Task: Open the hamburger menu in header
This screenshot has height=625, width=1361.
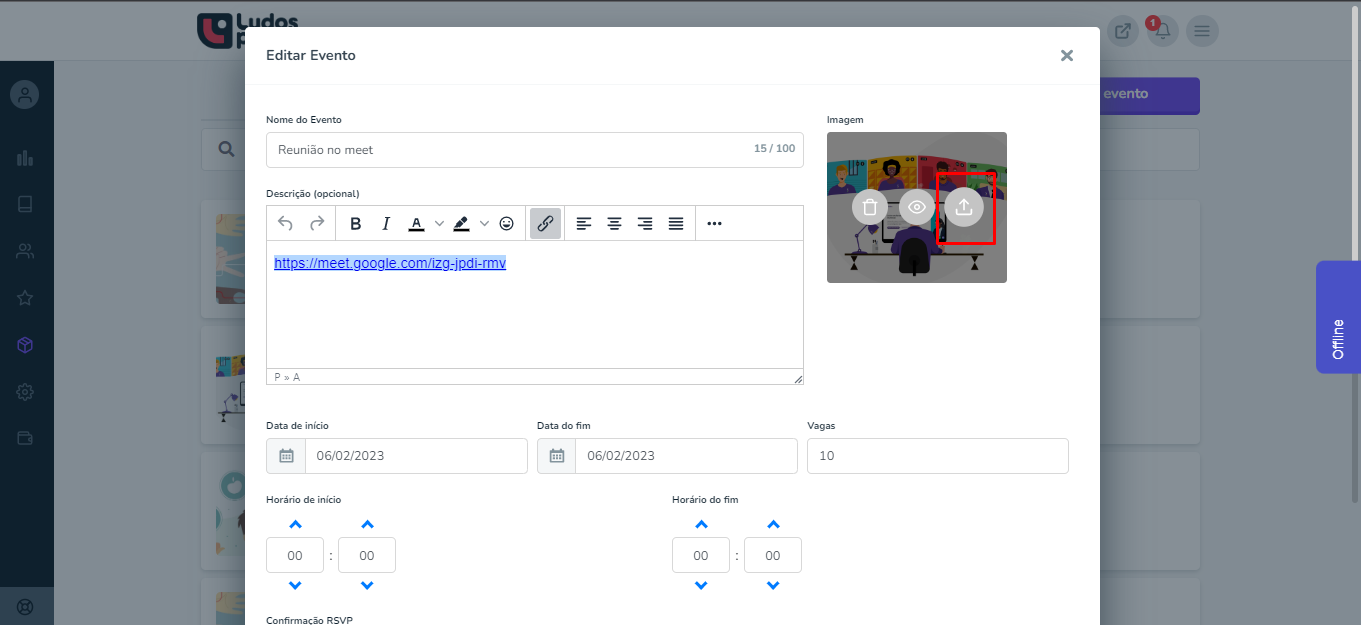Action: pos(1202,31)
